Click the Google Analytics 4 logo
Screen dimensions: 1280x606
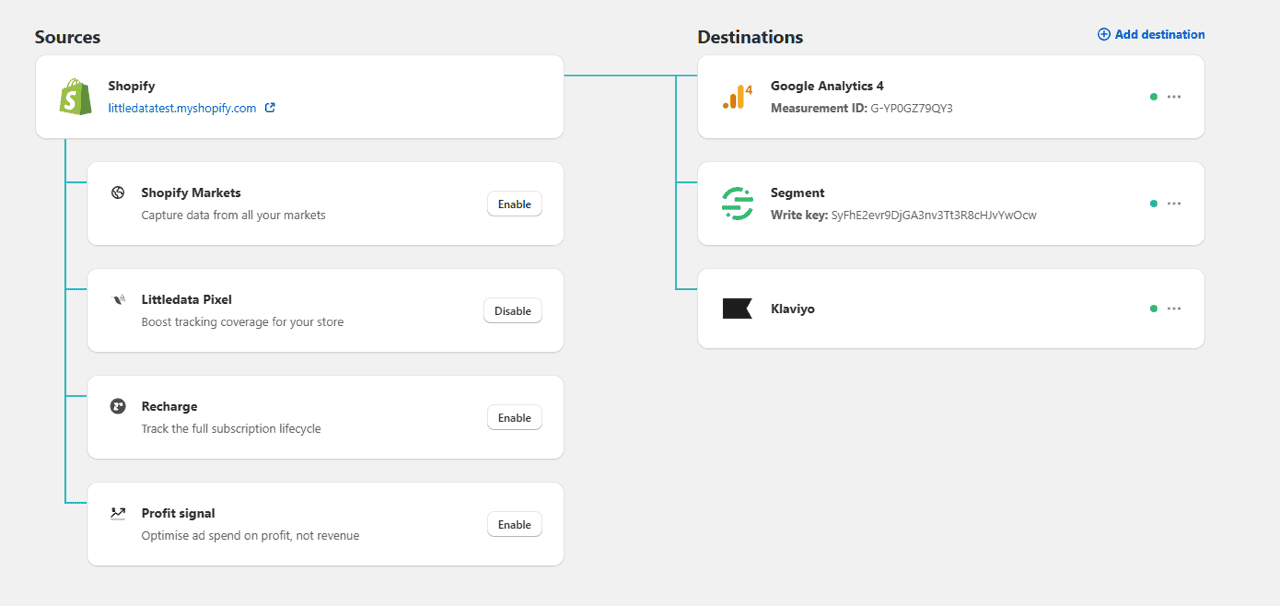[x=737, y=97]
